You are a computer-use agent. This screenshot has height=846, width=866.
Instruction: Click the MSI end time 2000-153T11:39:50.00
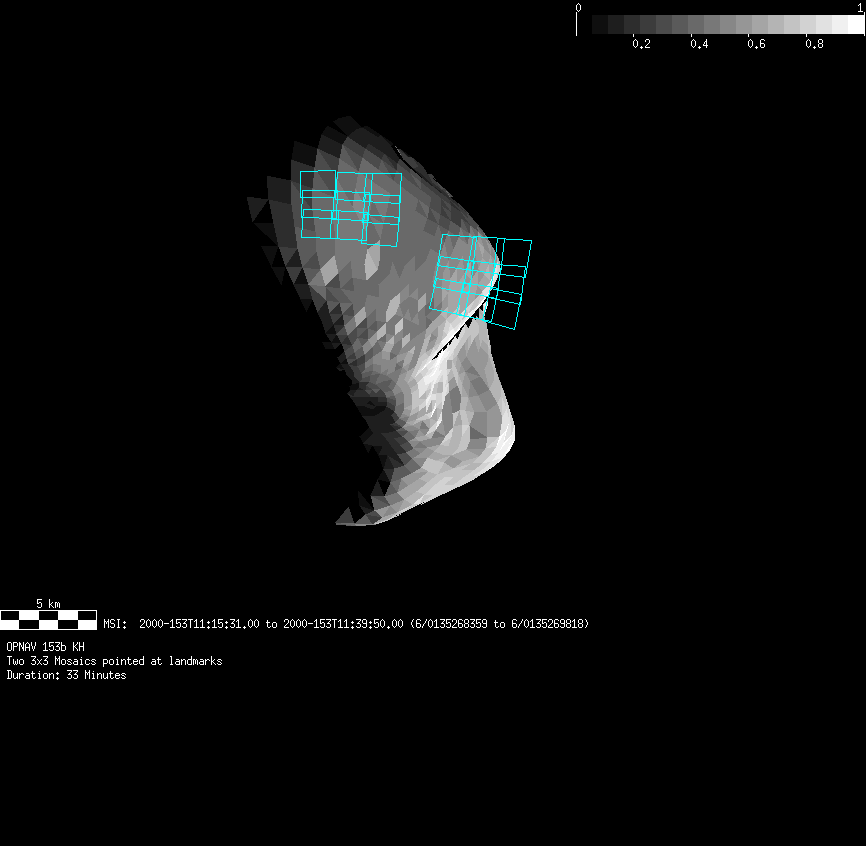(x=343, y=624)
